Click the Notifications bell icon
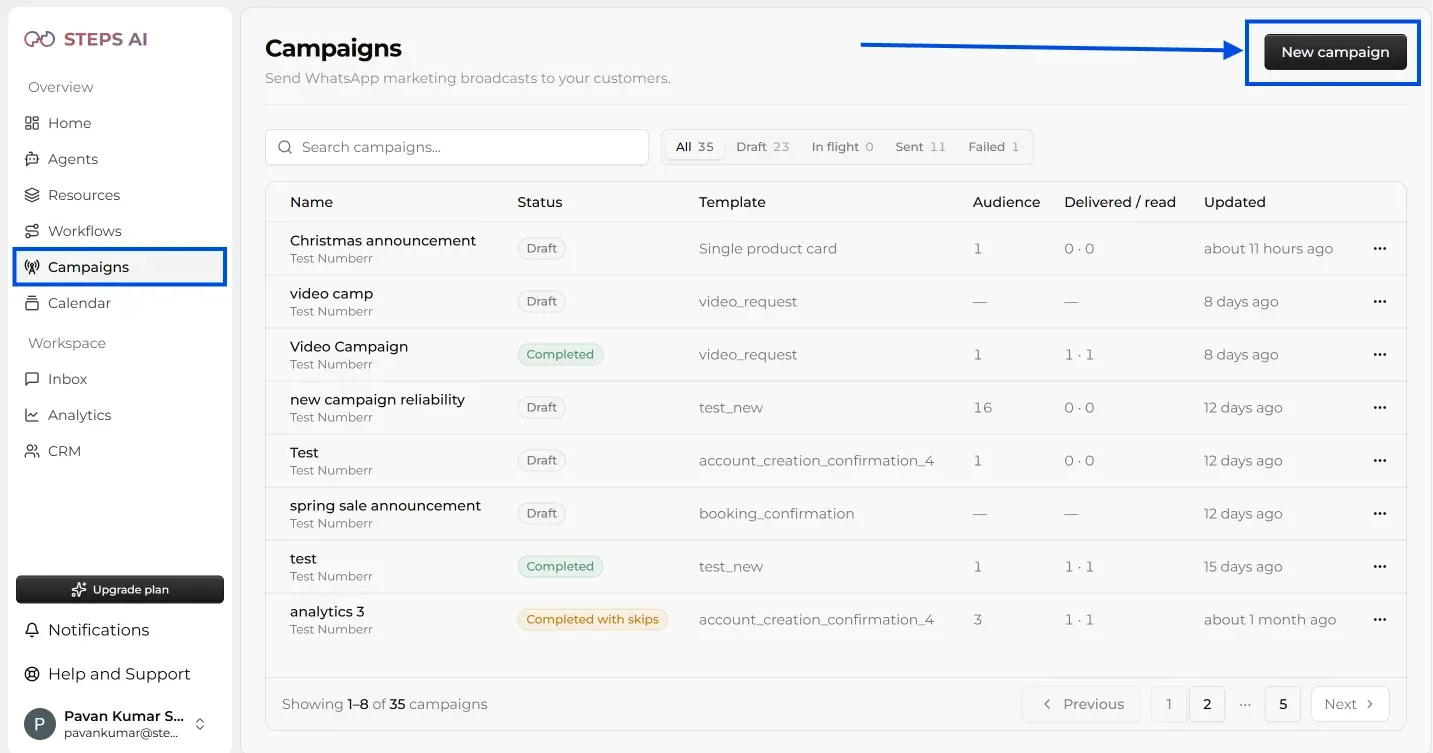This screenshot has width=1433, height=753. pos(32,630)
